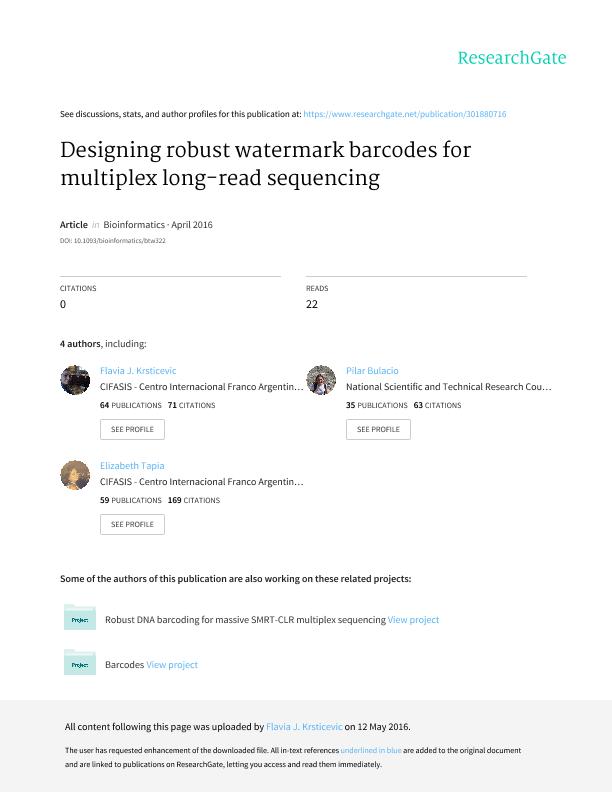Click the Barcodes project folder icon
This screenshot has height=792, width=612.
point(80,663)
